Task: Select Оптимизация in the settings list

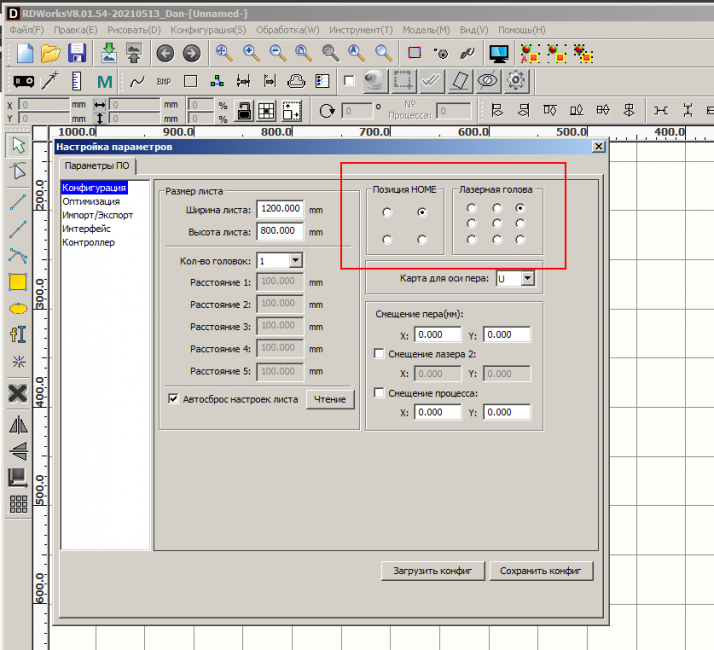Action: [x=91, y=201]
